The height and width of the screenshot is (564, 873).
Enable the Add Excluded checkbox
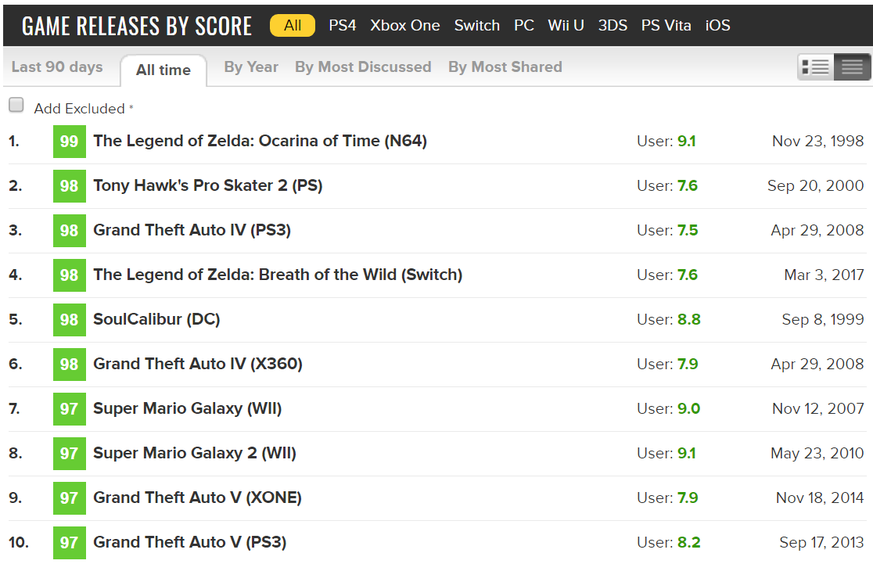tap(16, 106)
